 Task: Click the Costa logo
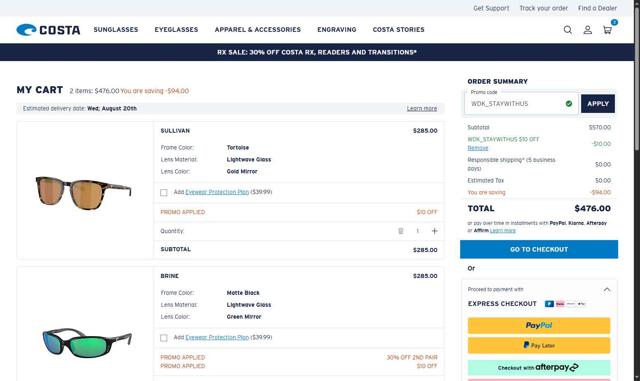pos(48,30)
